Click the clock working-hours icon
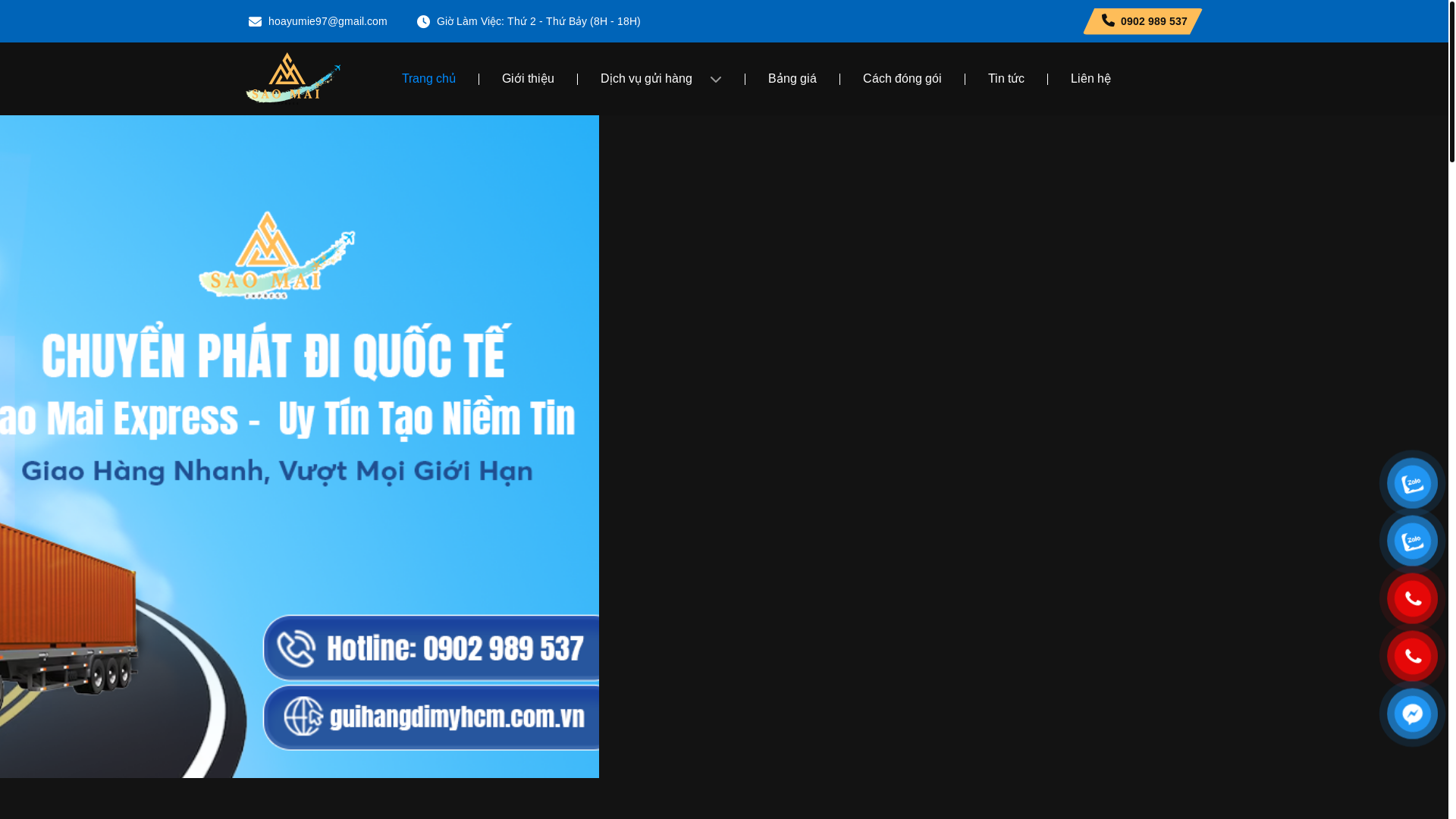The width and height of the screenshot is (1456, 819). click(x=423, y=21)
